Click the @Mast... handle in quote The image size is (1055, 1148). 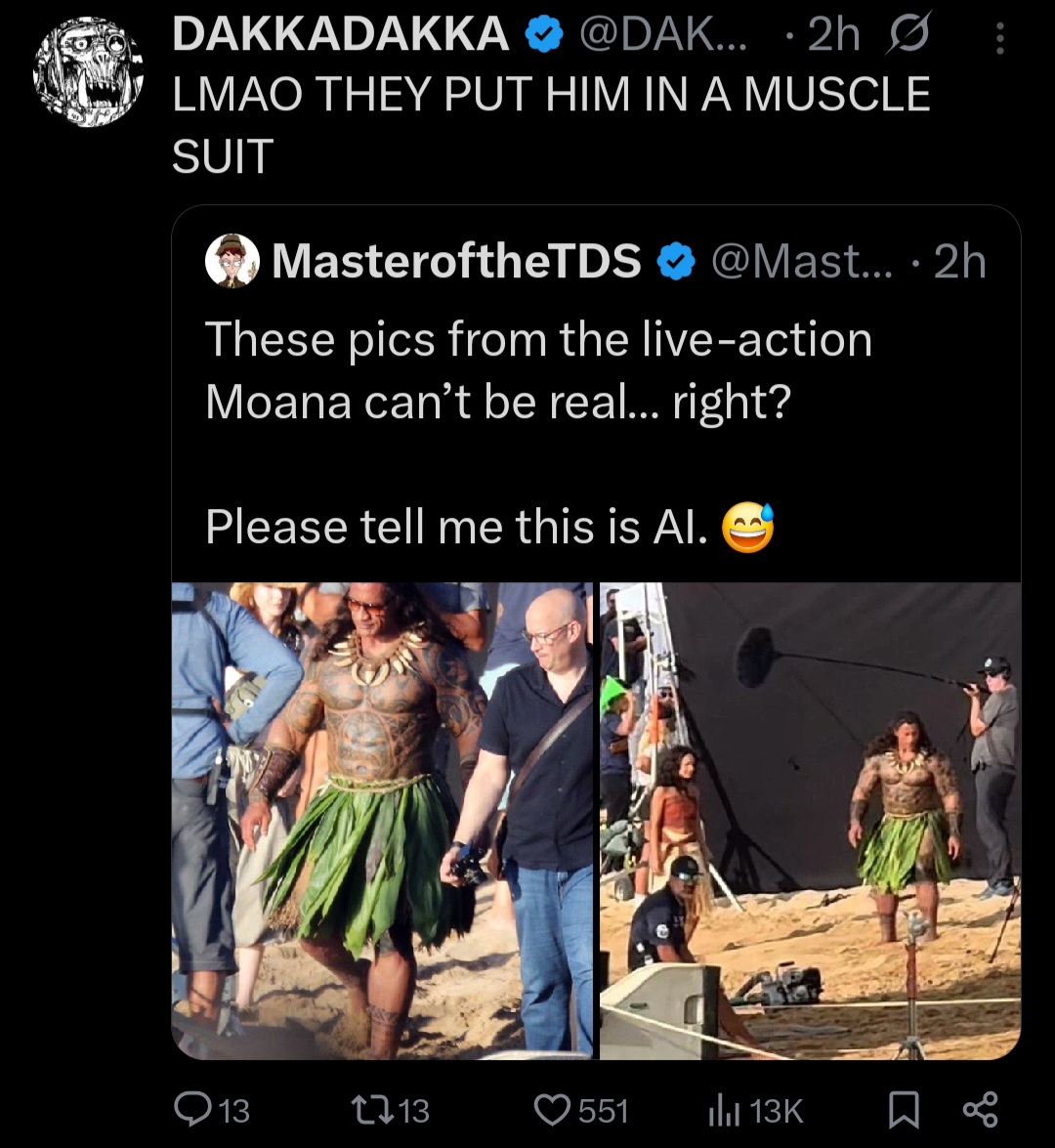[802, 262]
